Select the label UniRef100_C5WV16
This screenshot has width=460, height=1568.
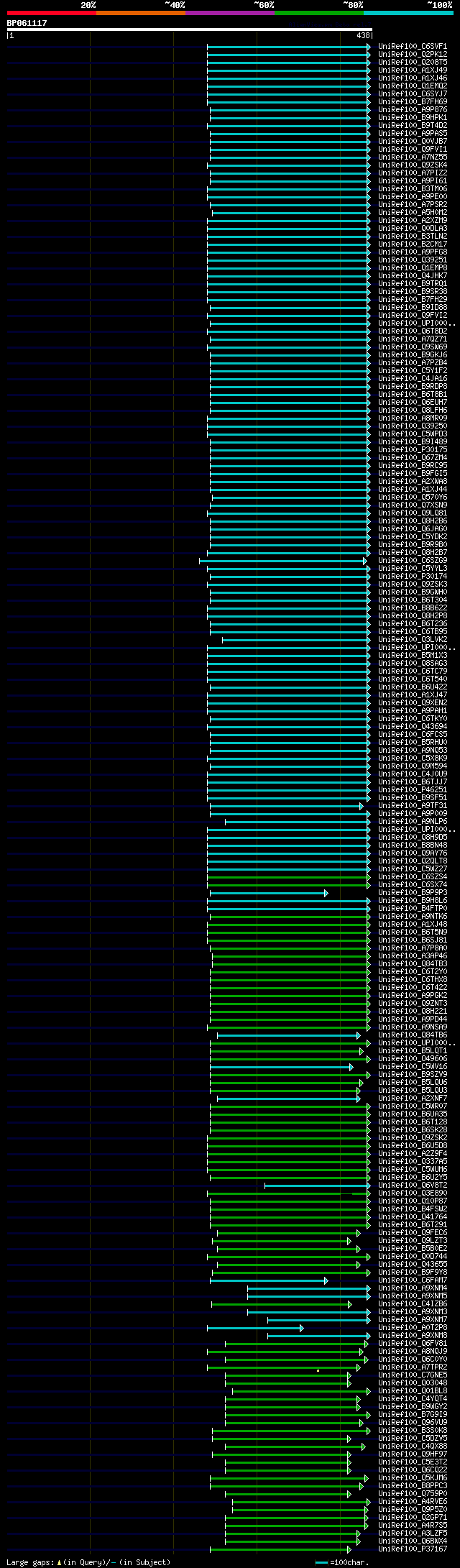[413, 1067]
